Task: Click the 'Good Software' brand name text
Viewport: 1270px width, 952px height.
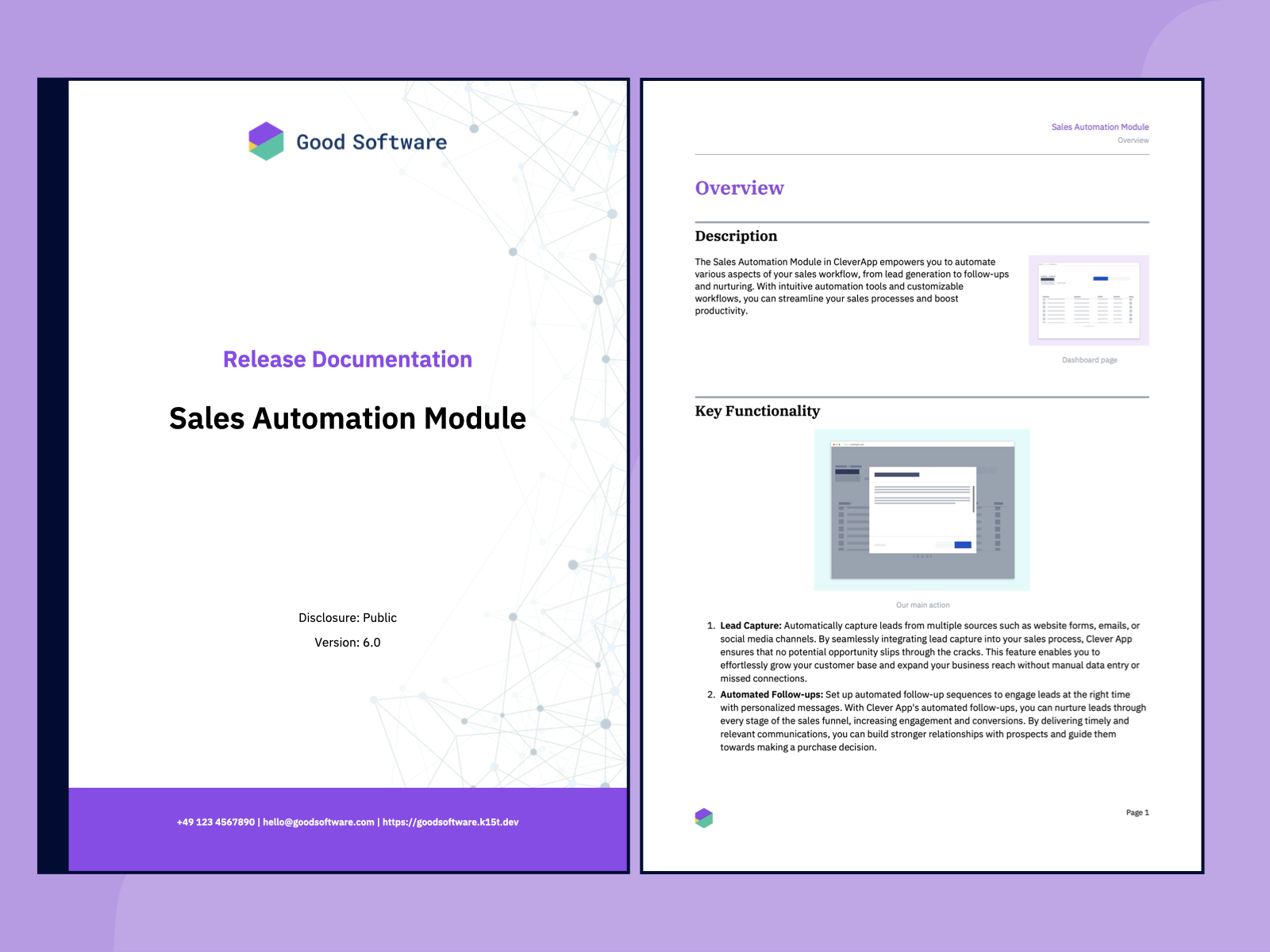Action: [x=371, y=142]
